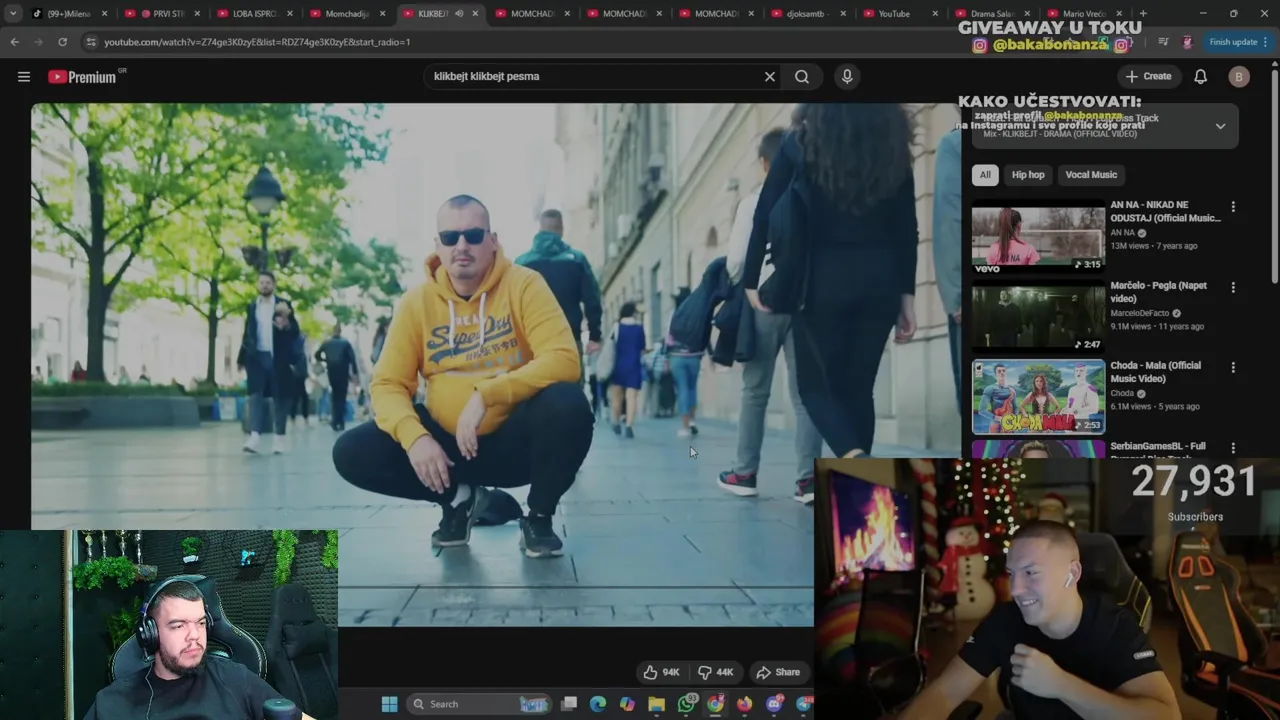Open the YouTube guide hamburger menu
Image resolution: width=1280 pixels, height=720 pixels.
coord(24,77)
